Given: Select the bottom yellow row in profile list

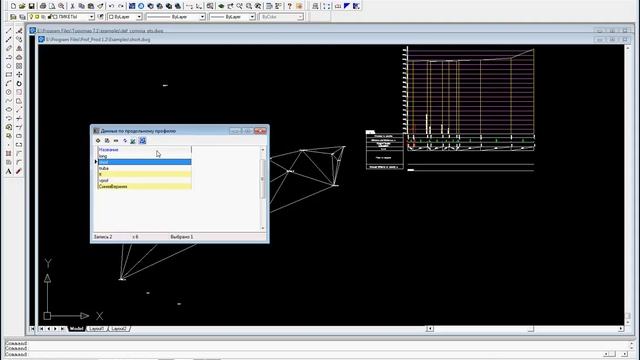Looking at the screenshot, I should (144, 187).
